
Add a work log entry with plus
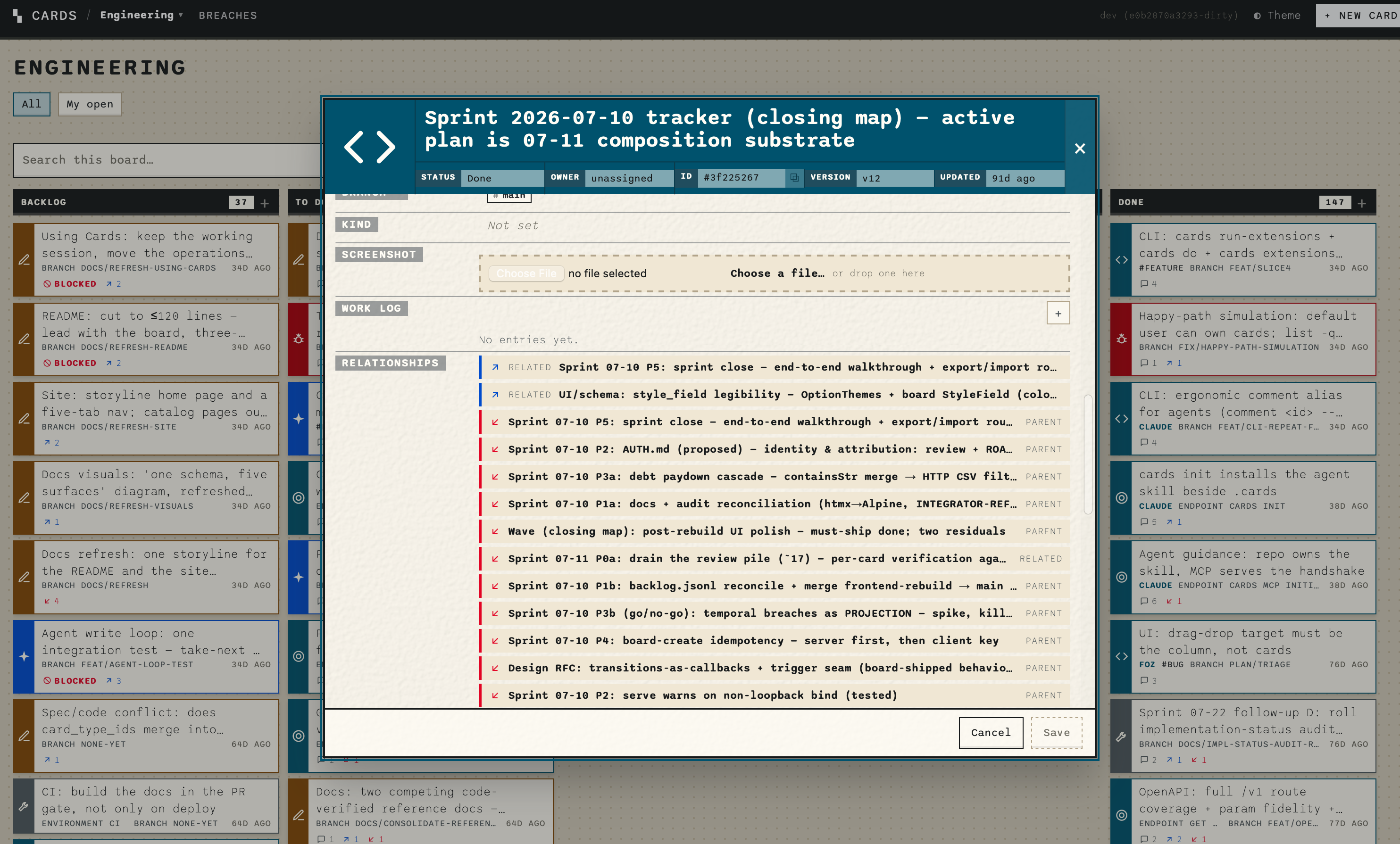coord(1058,313)
